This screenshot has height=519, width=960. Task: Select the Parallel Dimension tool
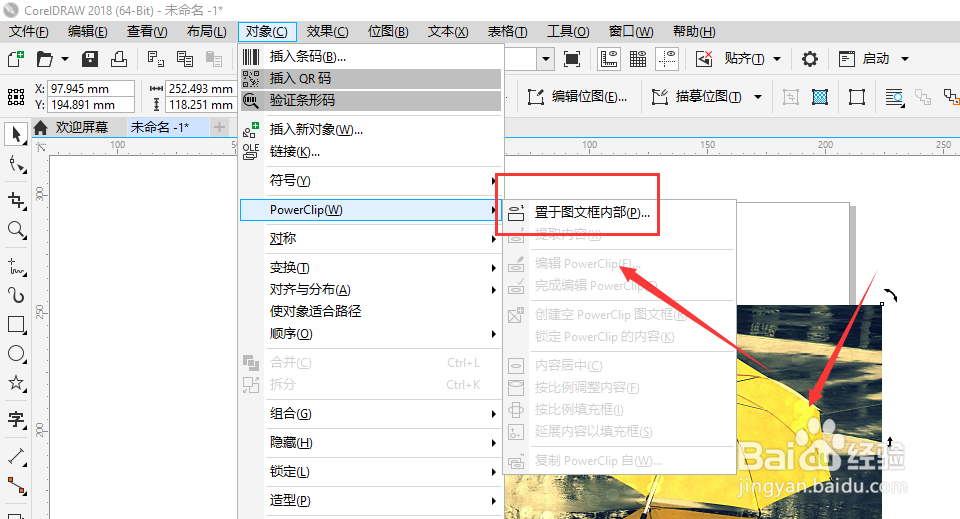(16, 457)
